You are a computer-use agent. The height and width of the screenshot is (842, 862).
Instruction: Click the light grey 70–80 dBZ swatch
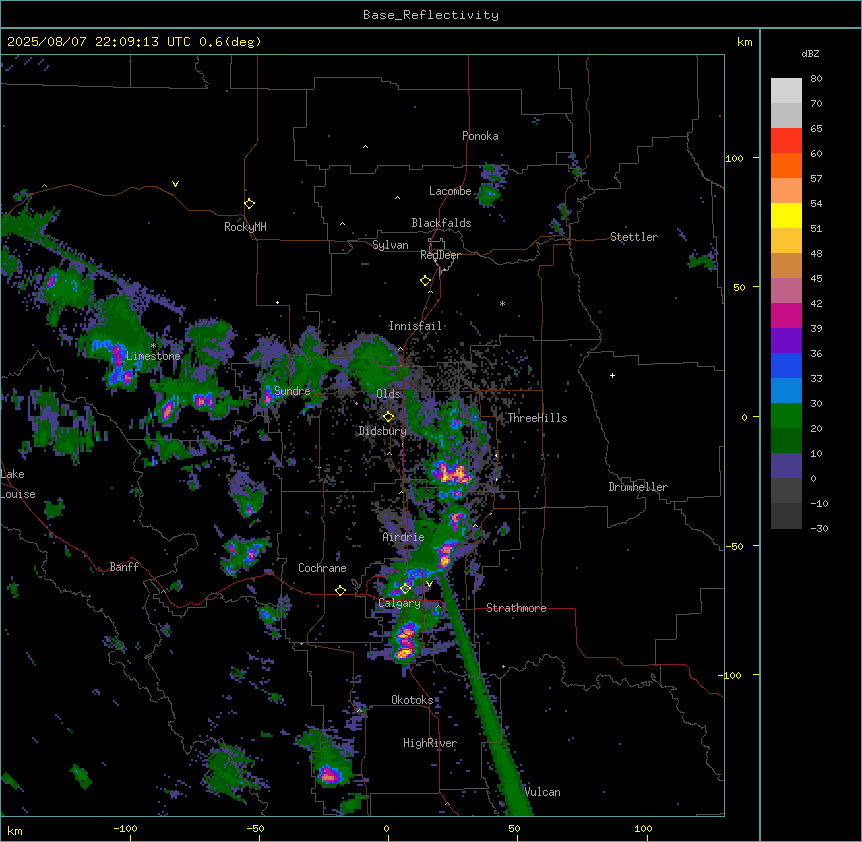[x=786, y=90]
